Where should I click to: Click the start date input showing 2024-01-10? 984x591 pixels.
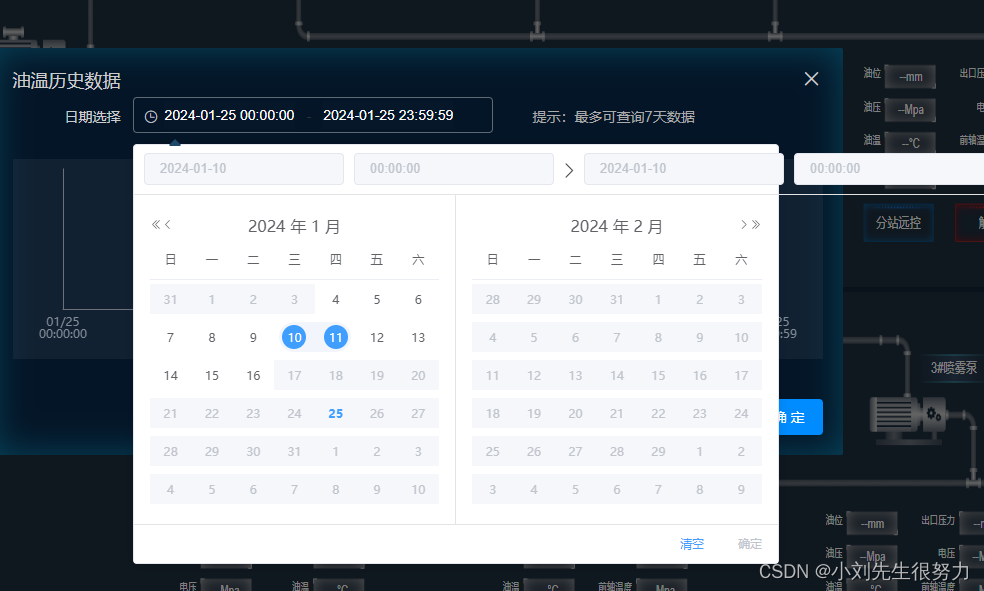(244, 168)
